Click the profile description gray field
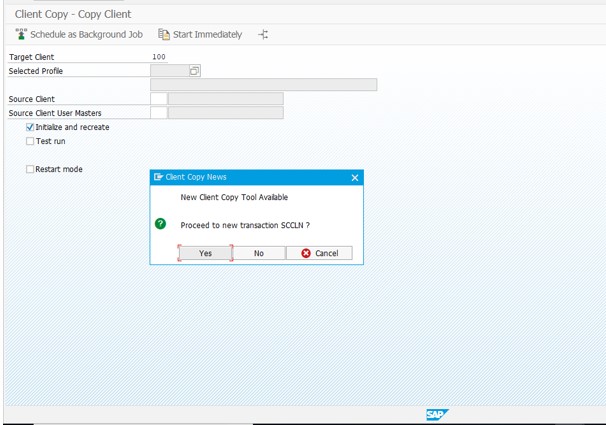The image size is (606, 425). [x=264, y=85]
